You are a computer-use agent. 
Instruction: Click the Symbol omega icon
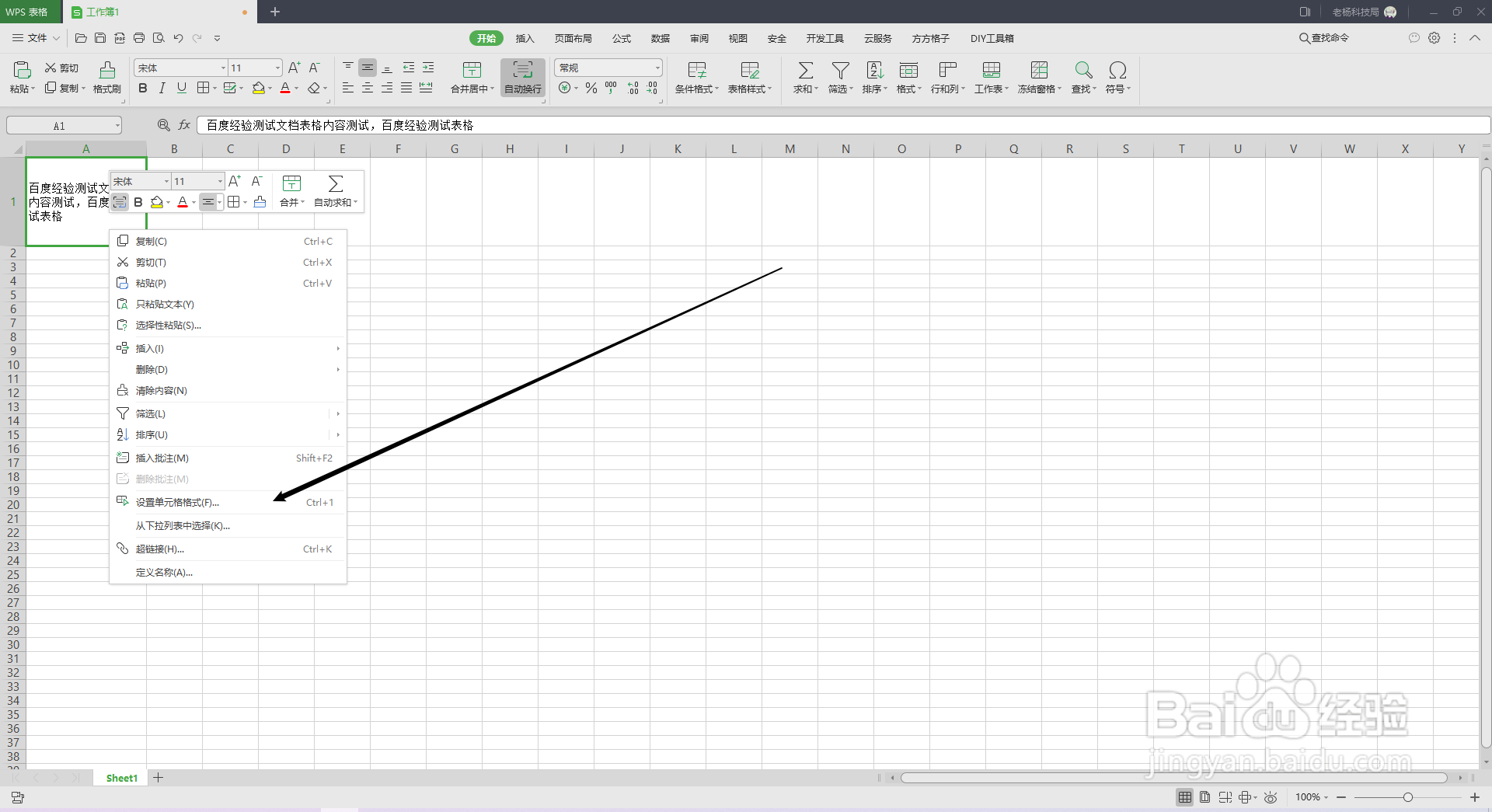[x=1117, y=70]
